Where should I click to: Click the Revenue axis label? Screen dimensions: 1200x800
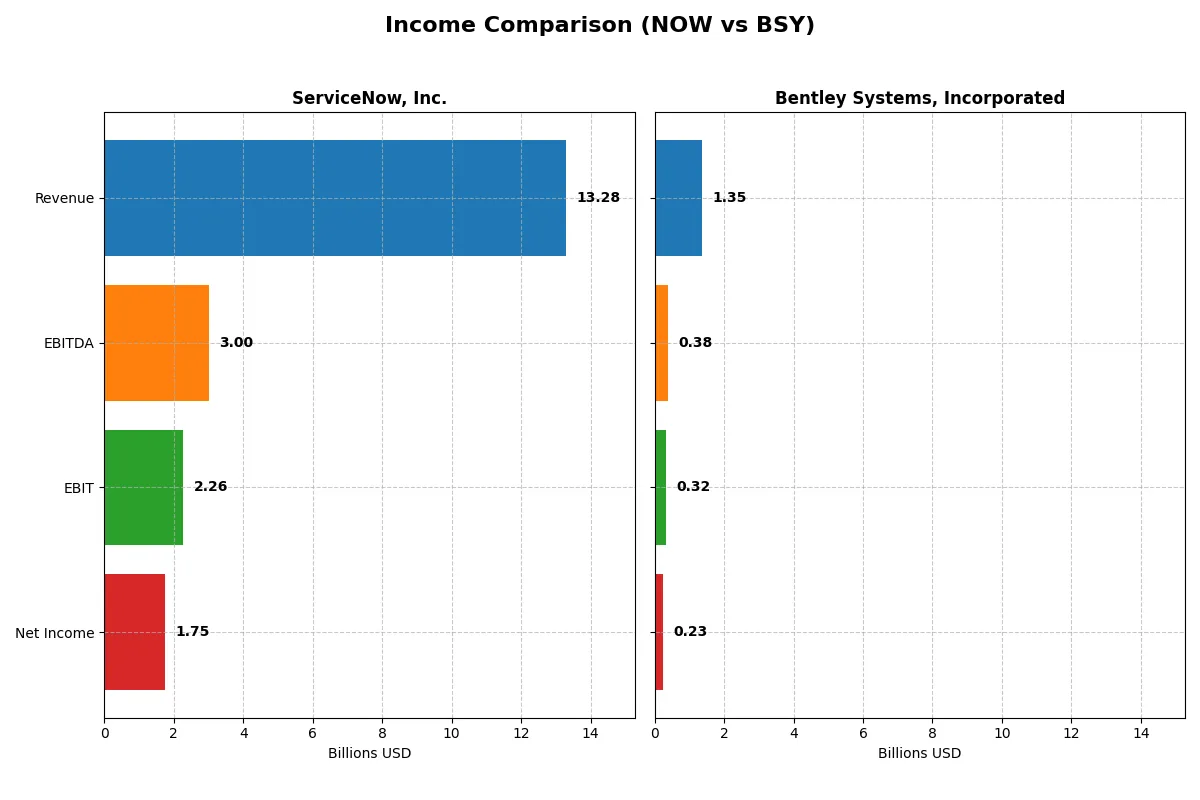coord(64,198)
